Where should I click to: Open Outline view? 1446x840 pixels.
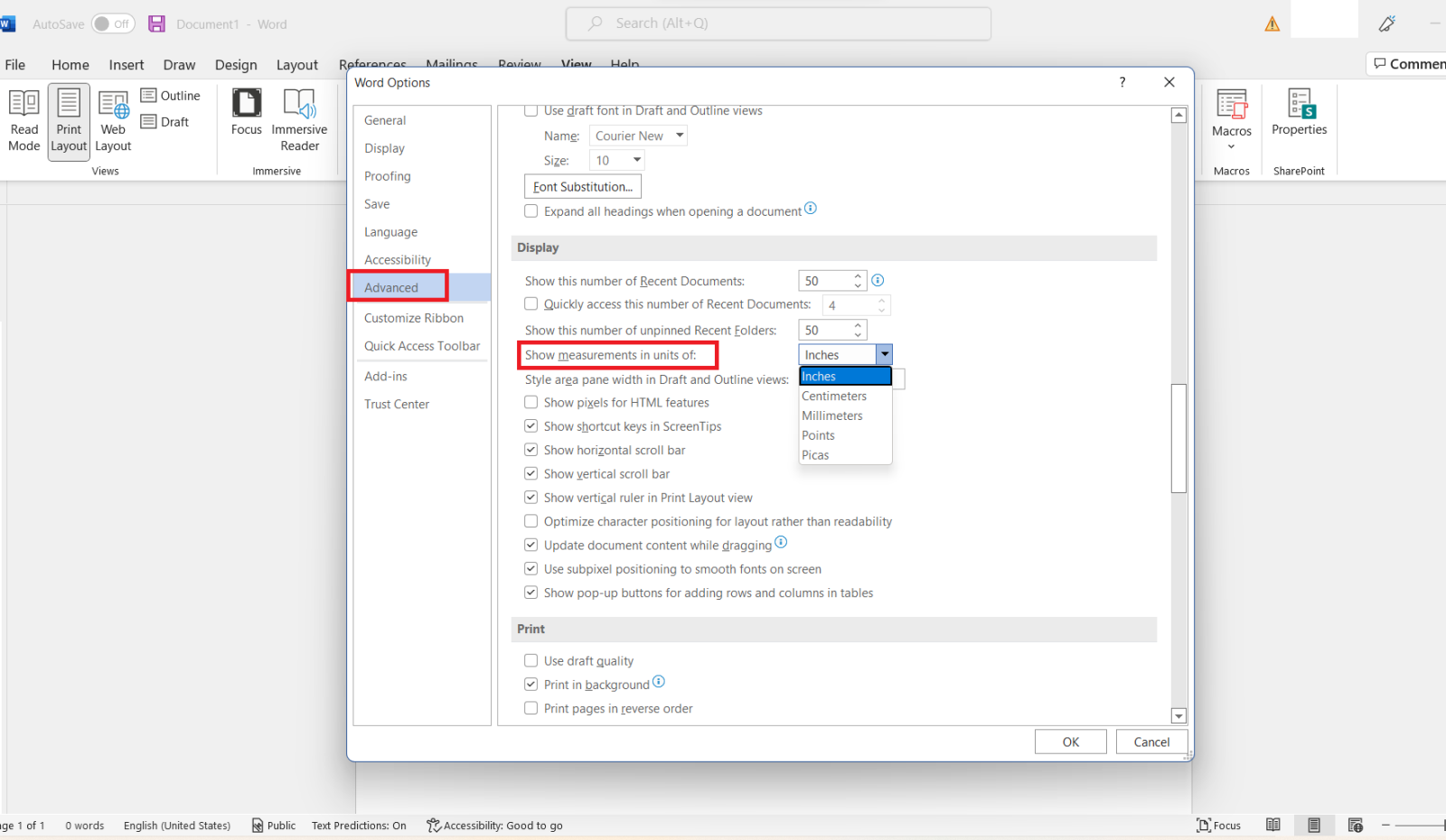click(x=171, y=96)
